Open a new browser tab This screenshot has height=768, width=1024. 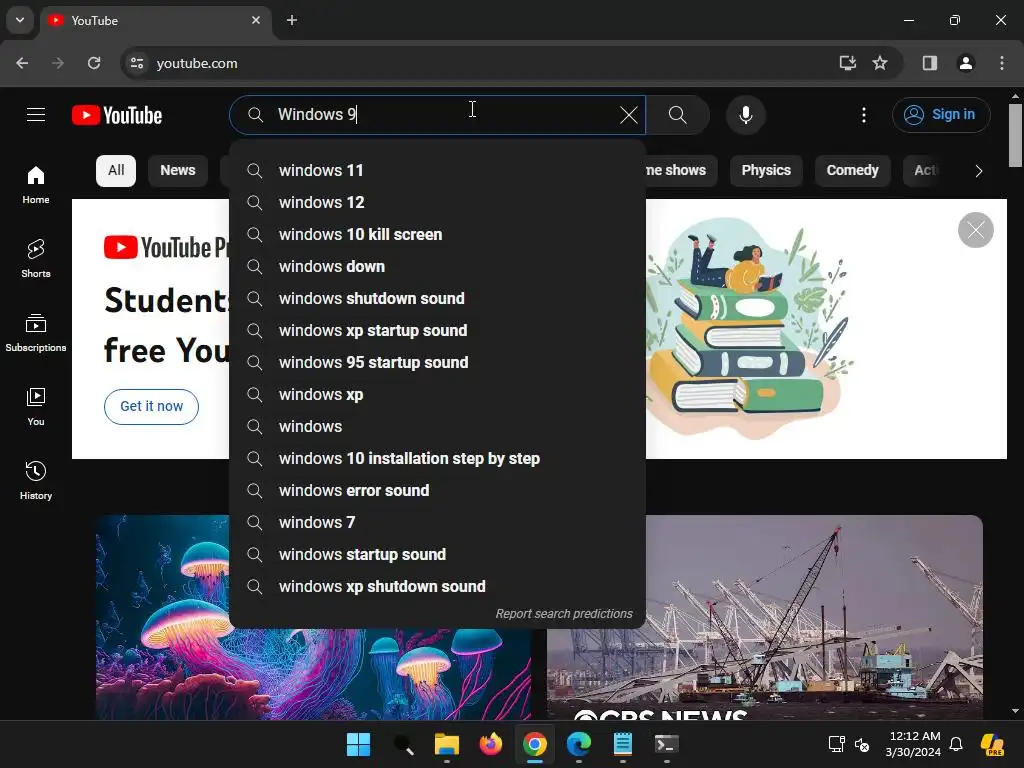tap(292, 20)
